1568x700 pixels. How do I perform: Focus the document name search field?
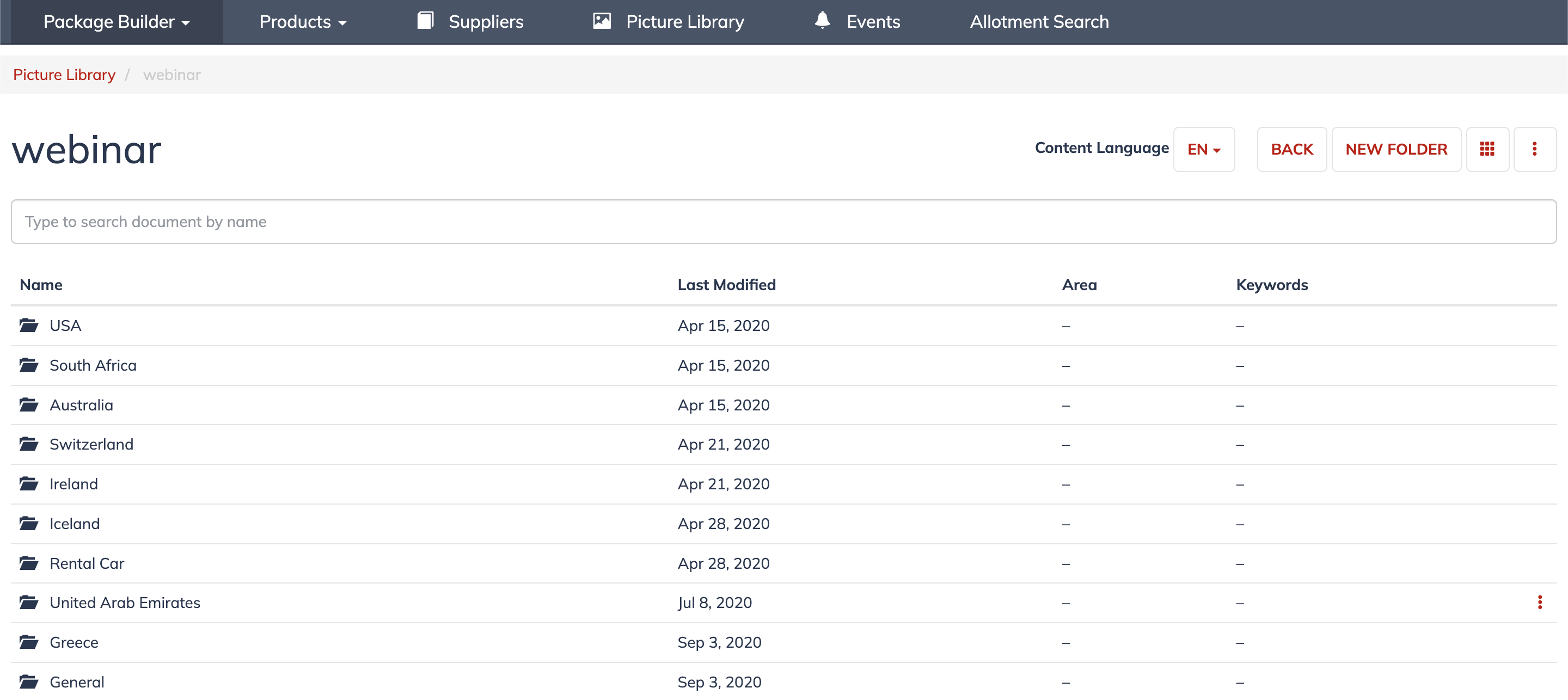coord(783,222)
